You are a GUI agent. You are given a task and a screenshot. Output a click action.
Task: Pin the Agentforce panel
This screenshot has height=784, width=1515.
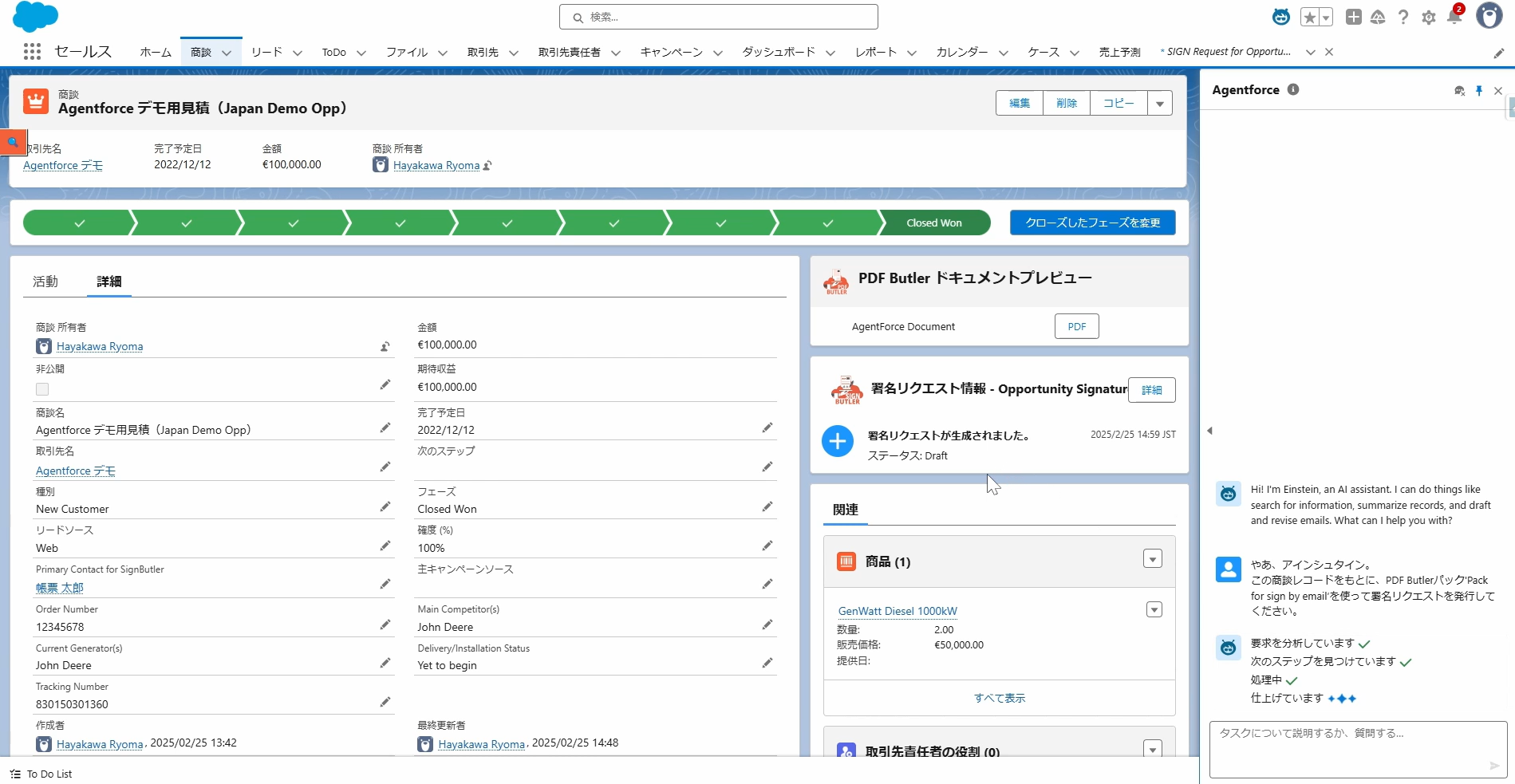(1479, 91)
